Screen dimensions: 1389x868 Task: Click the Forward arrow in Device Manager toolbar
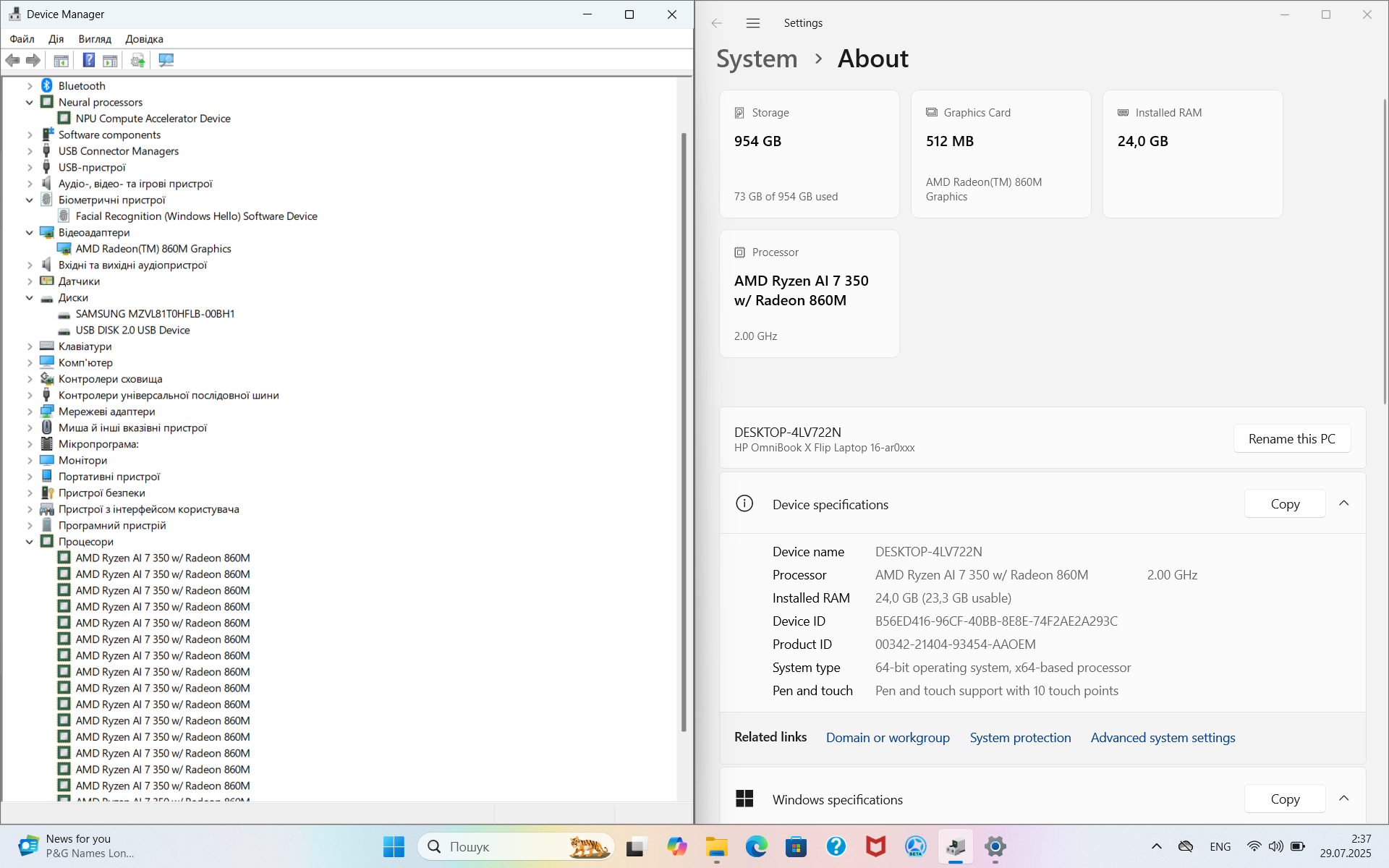click(33, 60)
